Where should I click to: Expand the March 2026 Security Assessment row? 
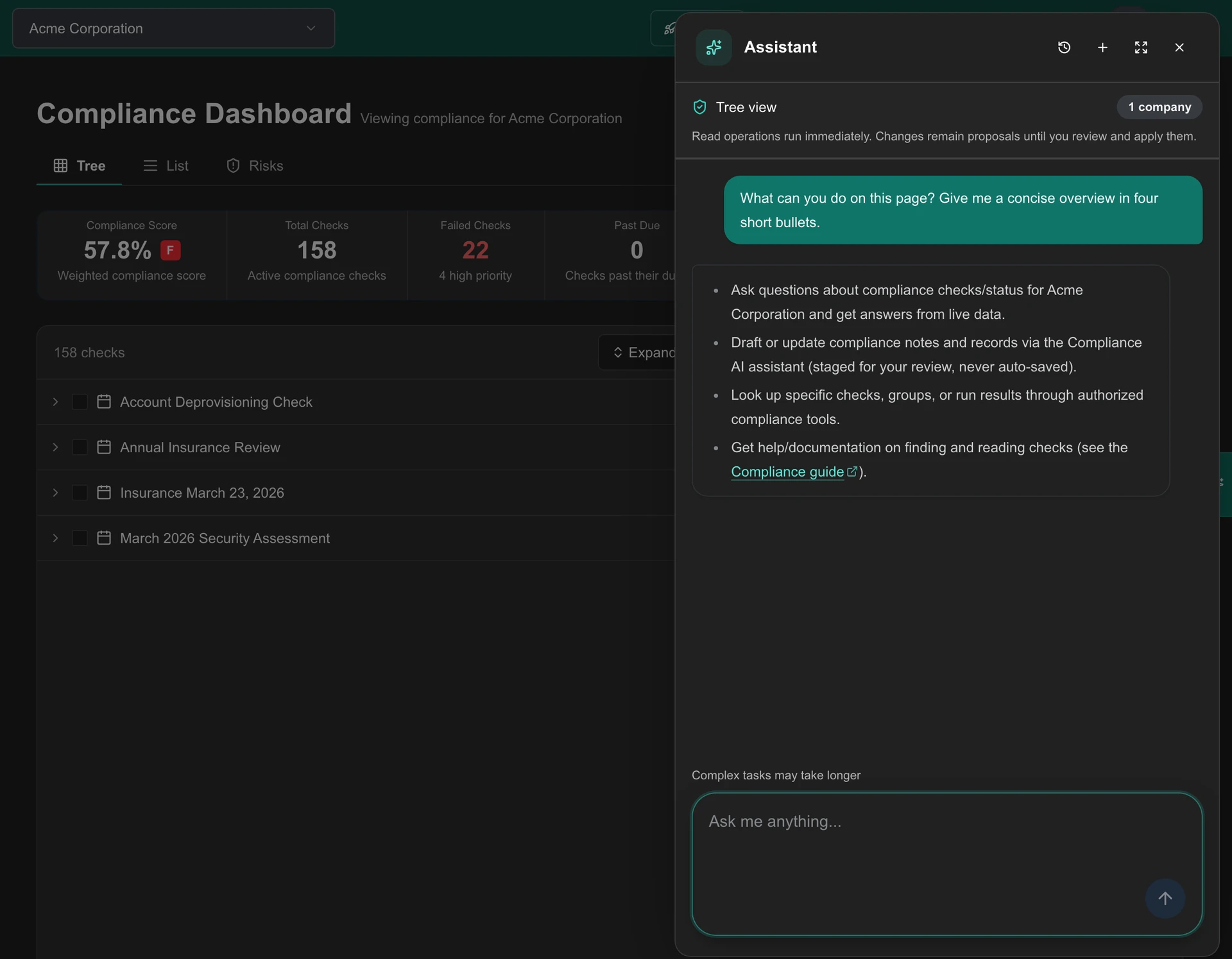click(56, 538)
